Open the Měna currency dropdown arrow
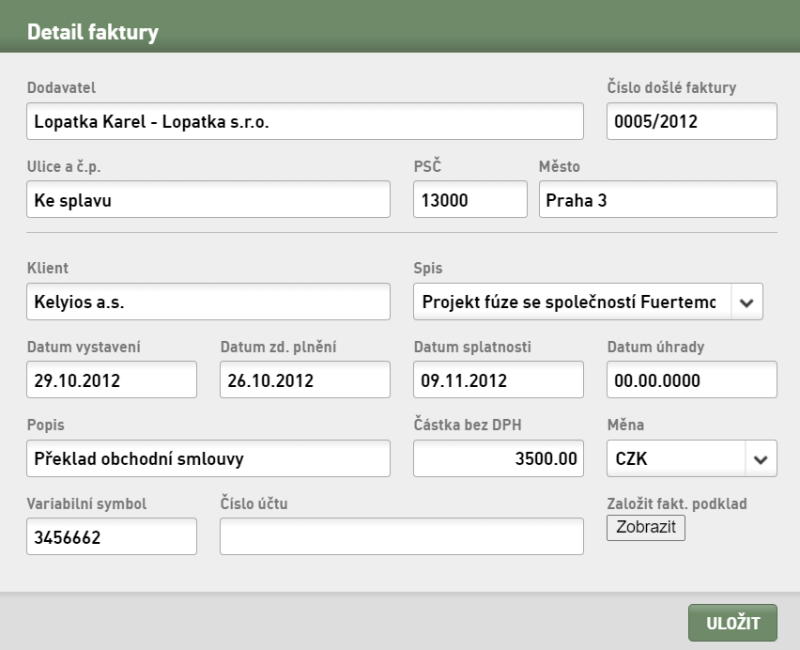 click(x=761, y=459)
